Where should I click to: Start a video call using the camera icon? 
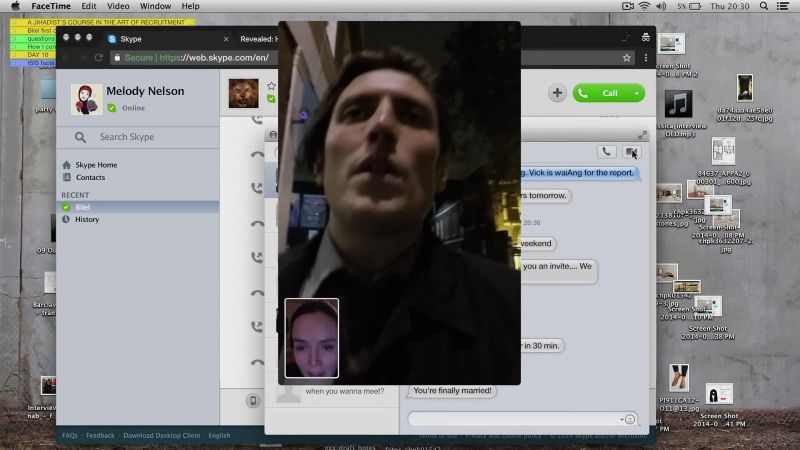click(632, 152)
